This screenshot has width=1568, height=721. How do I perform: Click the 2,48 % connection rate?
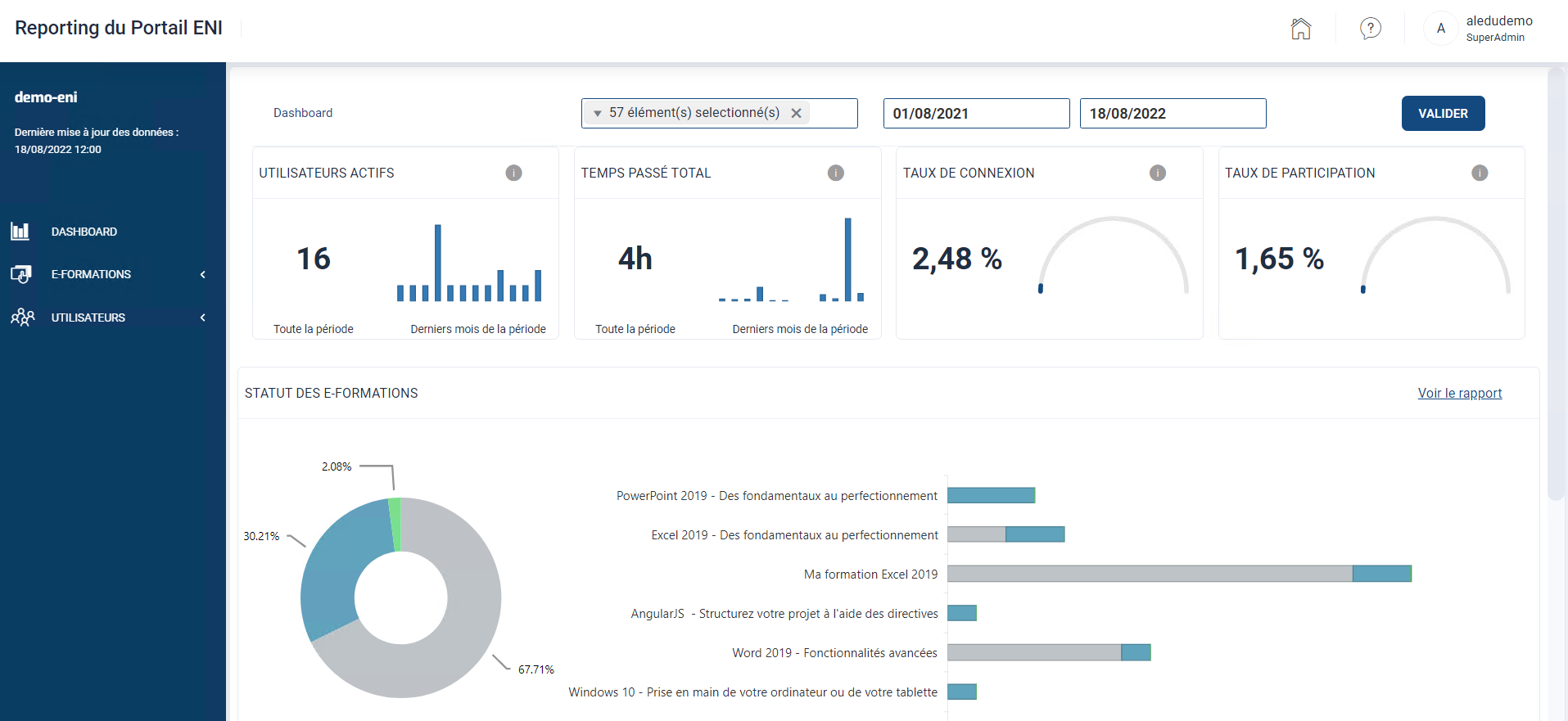pos(957,259)
